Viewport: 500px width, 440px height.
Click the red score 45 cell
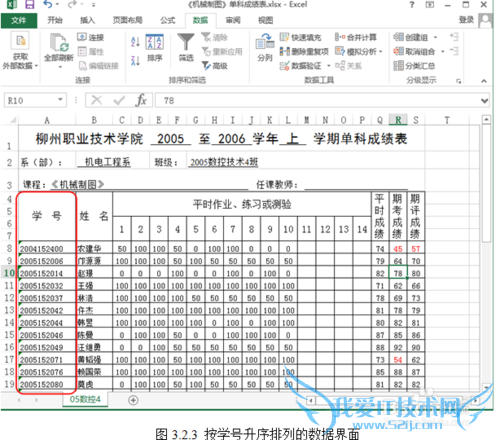tap(398, 249)
